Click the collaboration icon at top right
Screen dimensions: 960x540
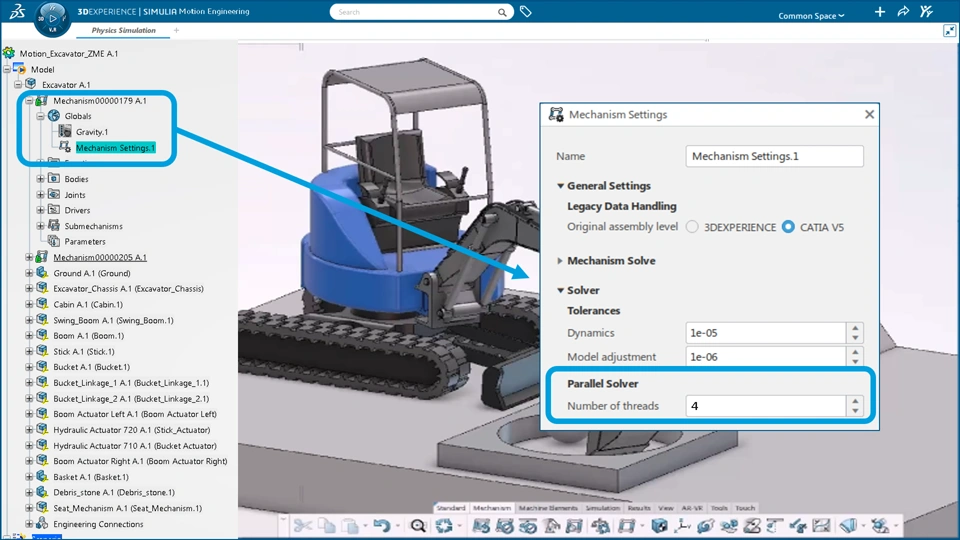pos(926,12)
